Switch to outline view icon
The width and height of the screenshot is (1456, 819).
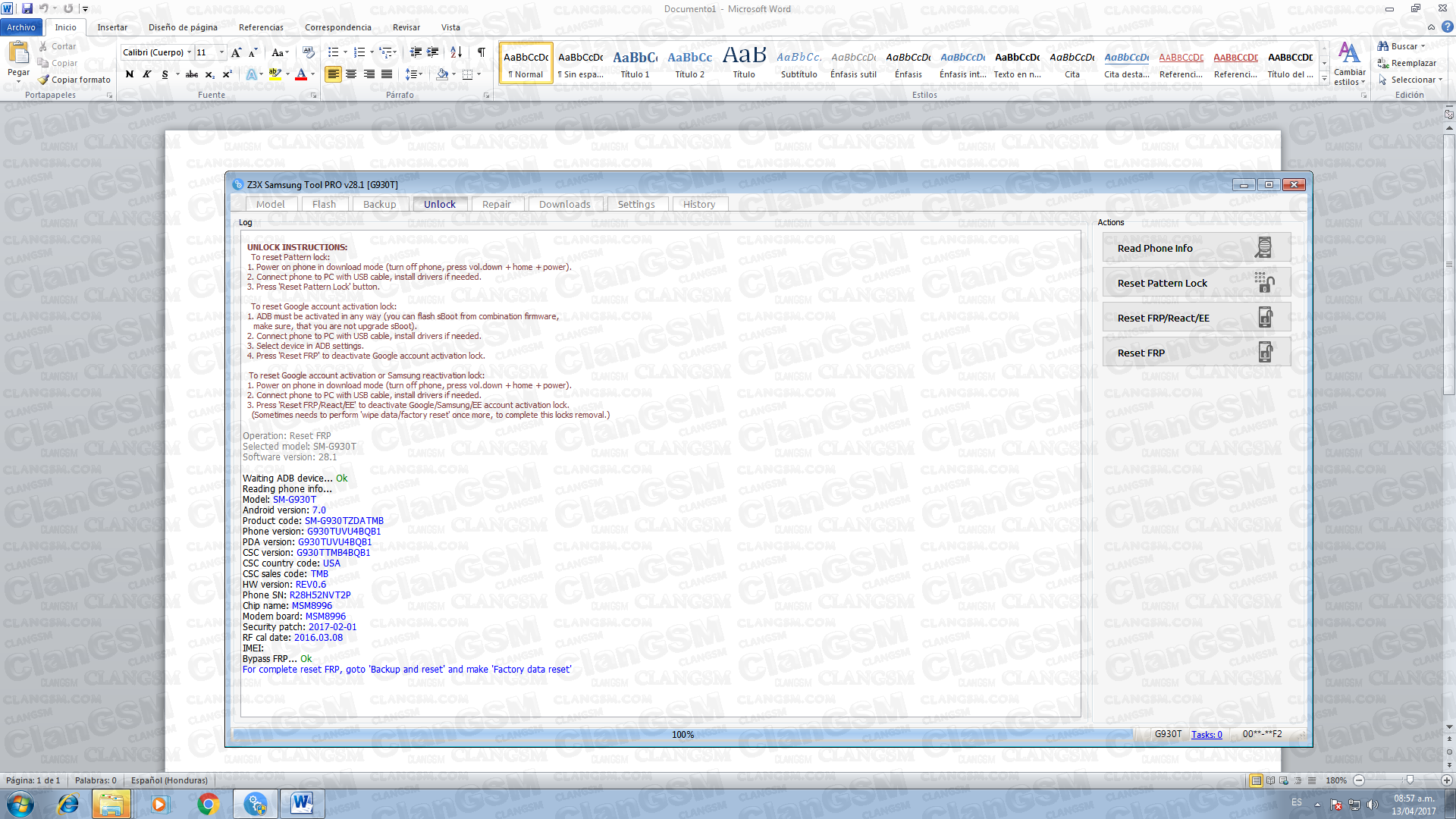click(1298, 780)
